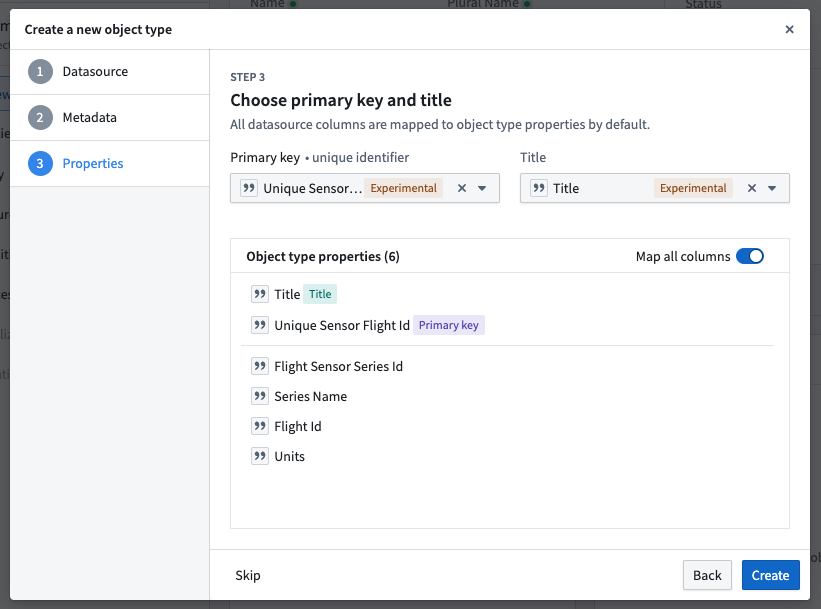Expand the Title dropdown arrow
821x609 pixels.
[772, 188]
